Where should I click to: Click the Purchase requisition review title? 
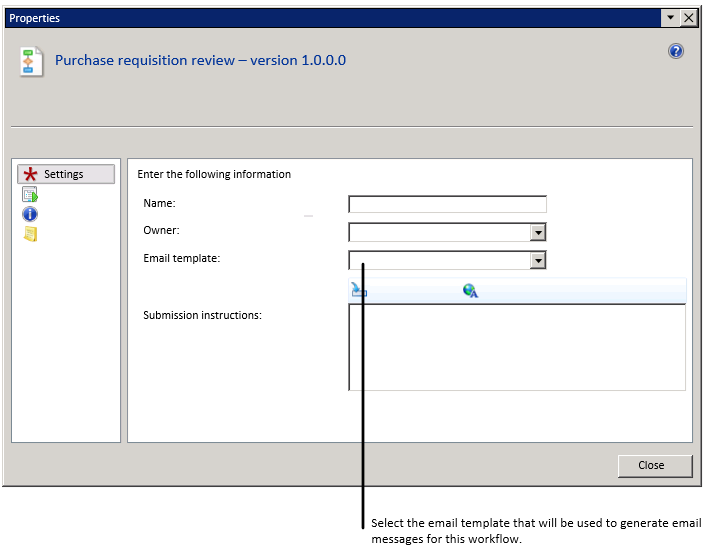[x=200, y=60]
